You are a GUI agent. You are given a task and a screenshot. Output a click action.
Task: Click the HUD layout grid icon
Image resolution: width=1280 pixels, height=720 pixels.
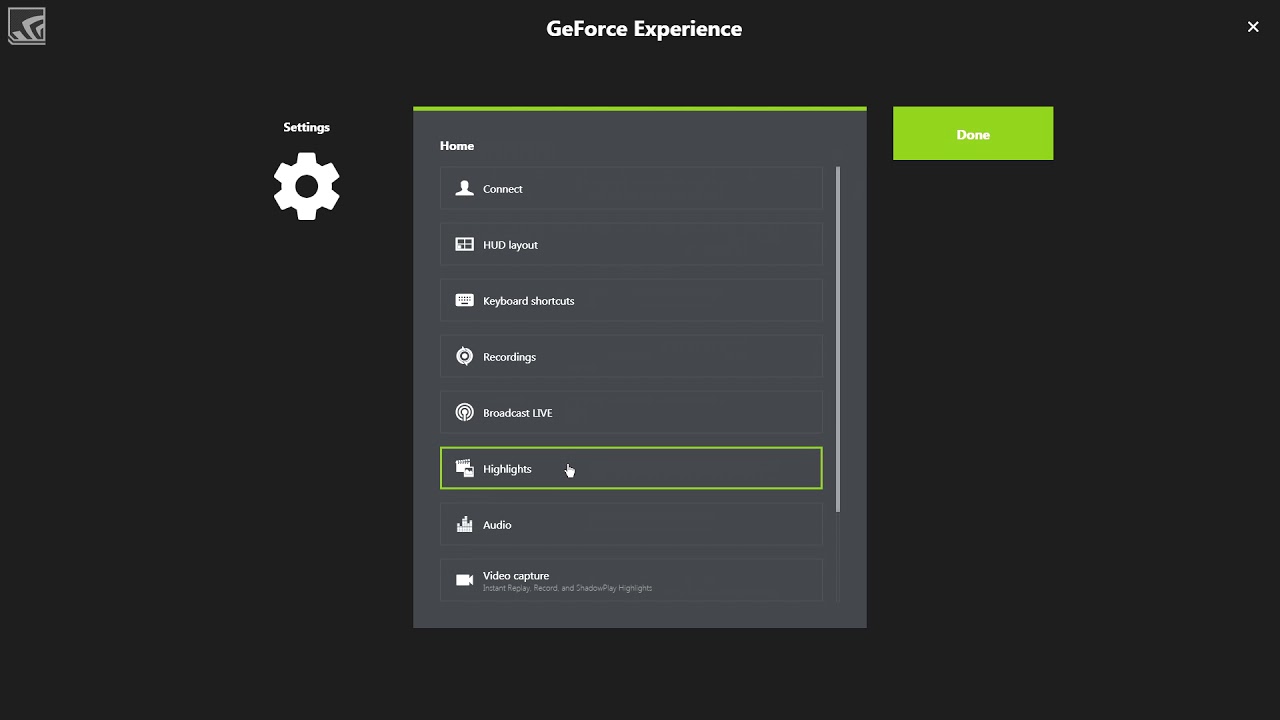(464, 244)
